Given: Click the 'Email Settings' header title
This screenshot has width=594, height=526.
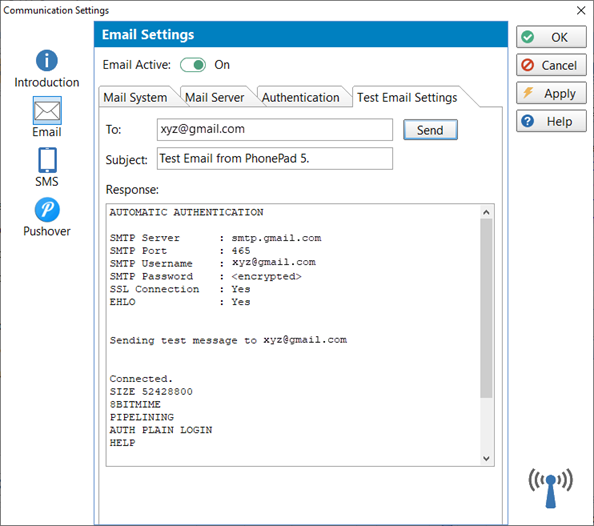Looking at the screenshot, I should tap(148, 35).
